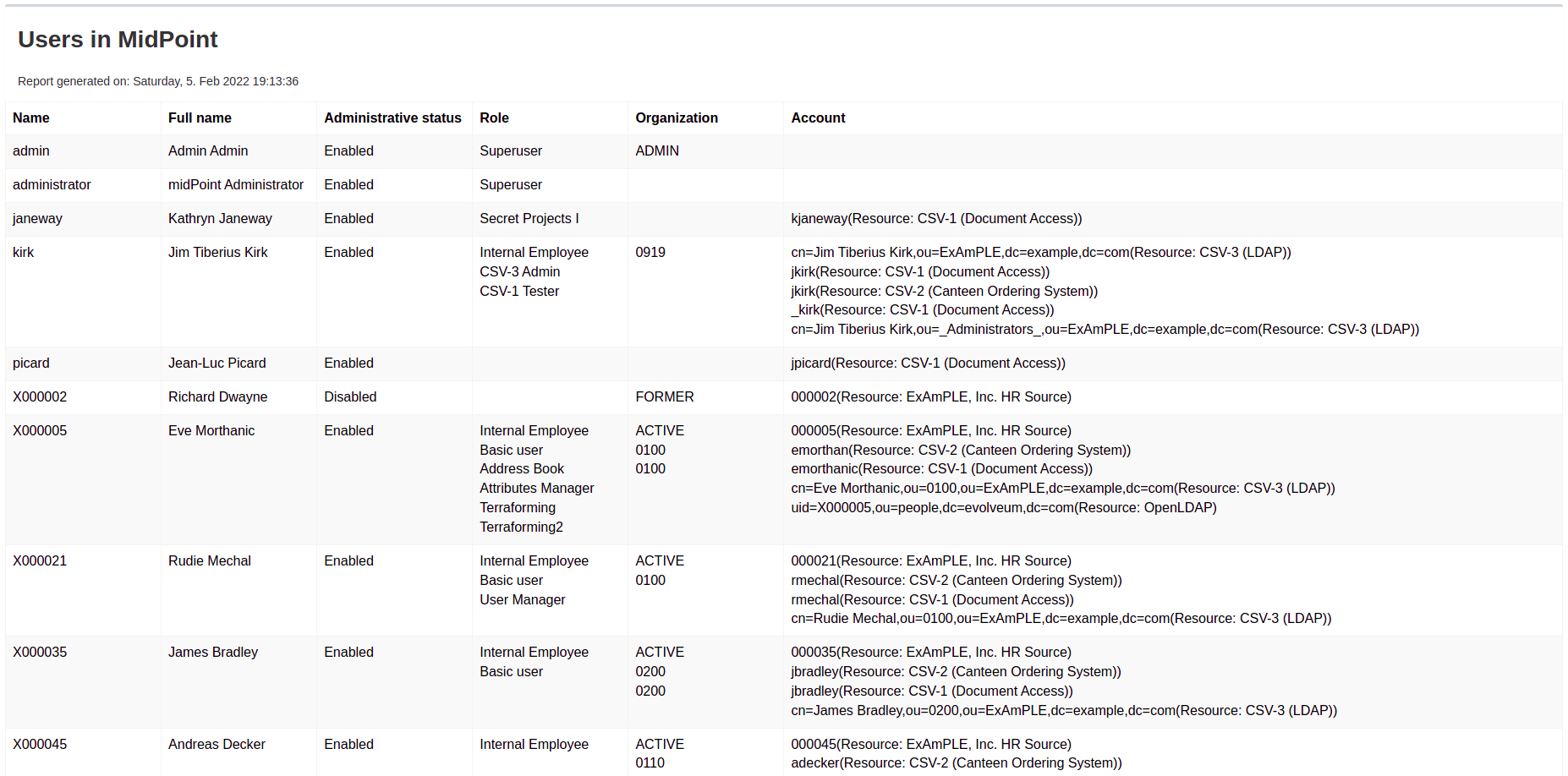
Task: Select the Full name column header
Action: coord(200,118)
